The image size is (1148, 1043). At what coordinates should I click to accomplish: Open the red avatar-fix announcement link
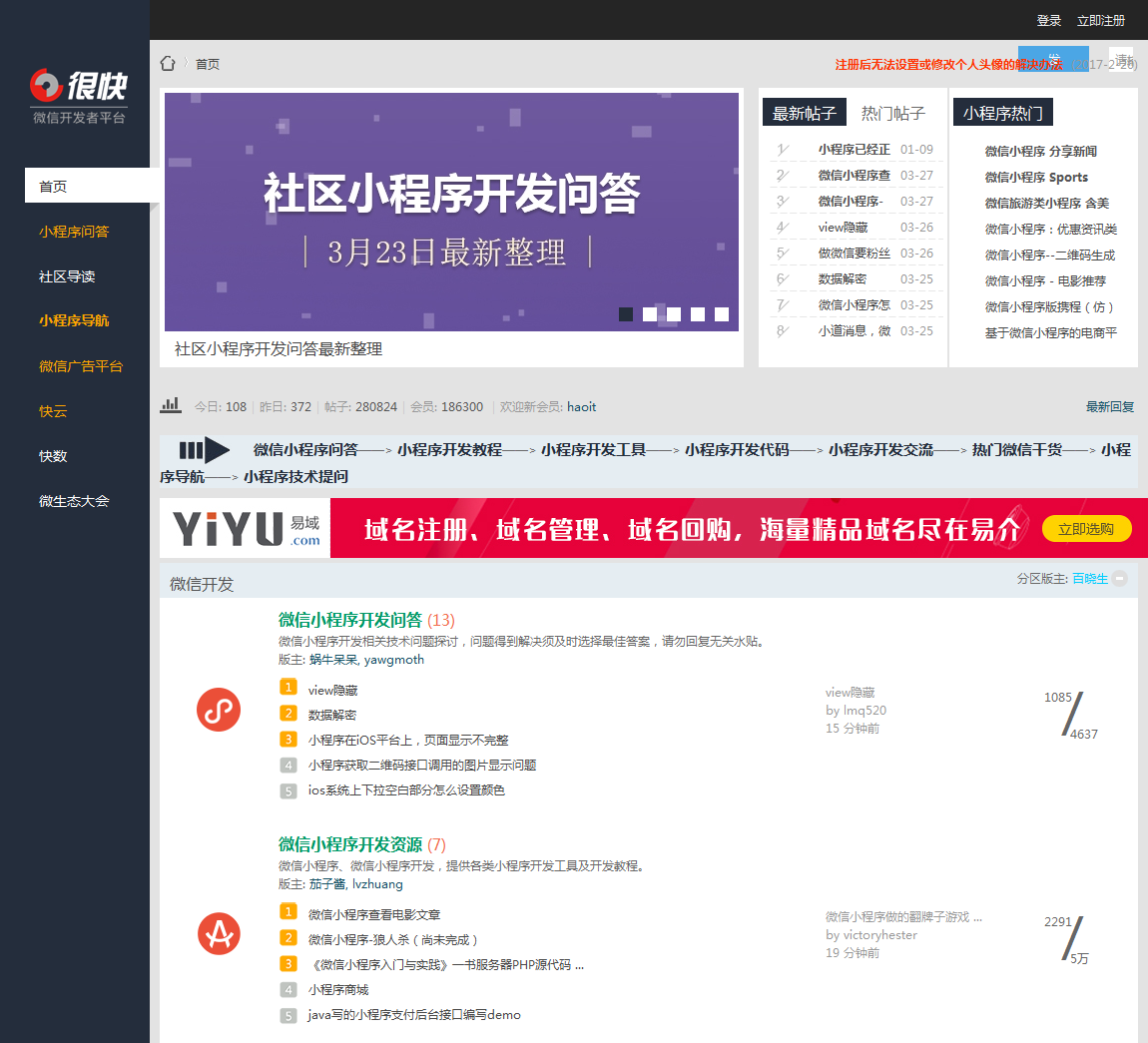(x=948, y=65)
